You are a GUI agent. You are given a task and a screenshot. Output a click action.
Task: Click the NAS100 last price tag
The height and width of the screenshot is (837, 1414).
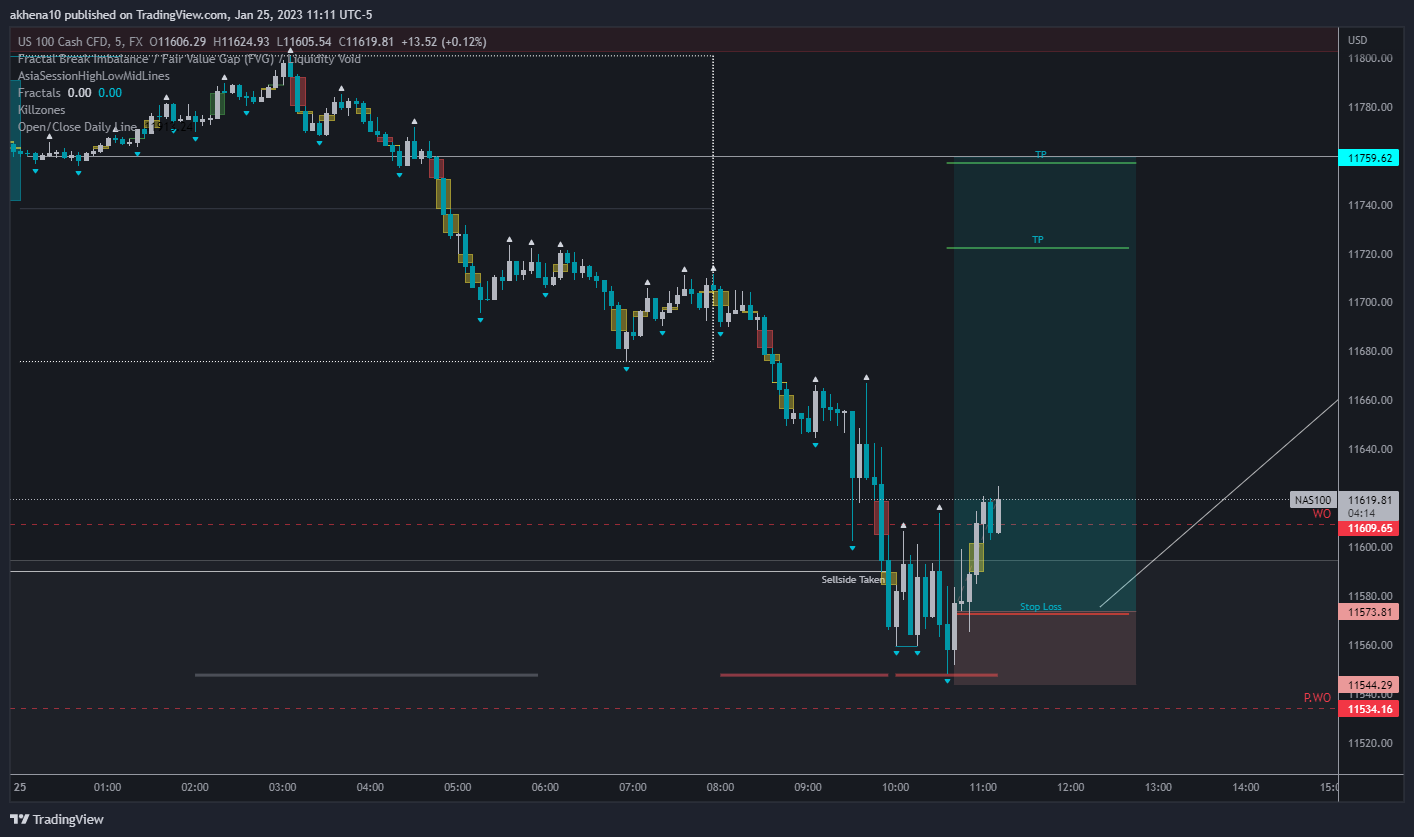[1312, 500]
